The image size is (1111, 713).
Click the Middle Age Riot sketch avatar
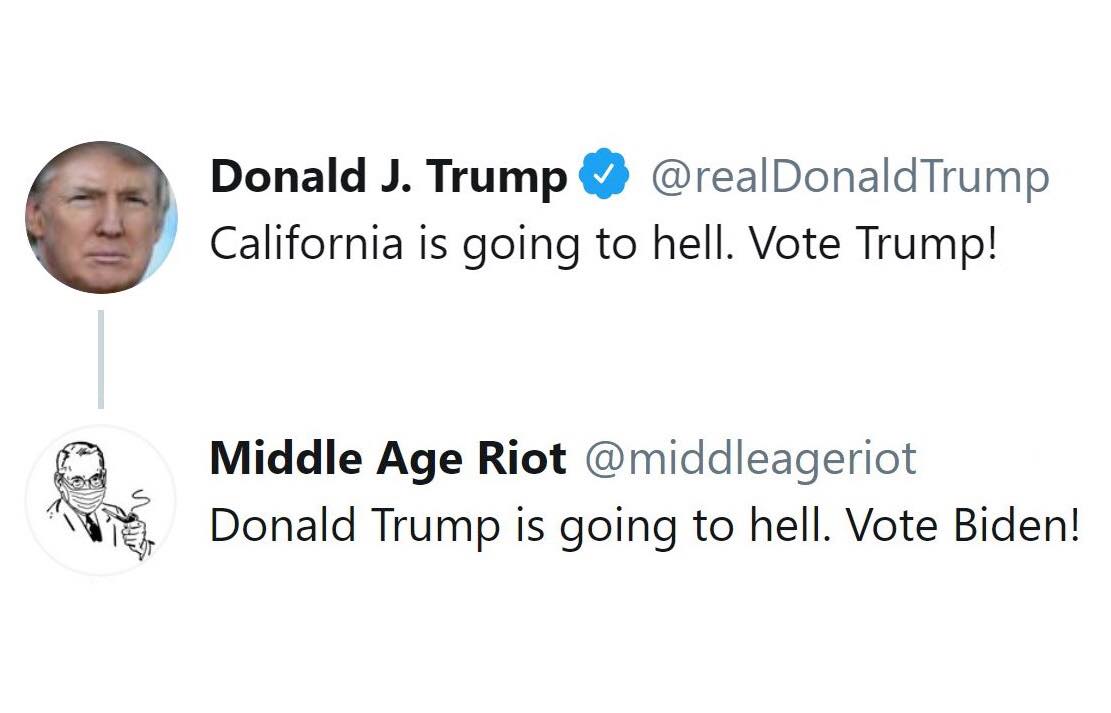(x=101, y=500)
